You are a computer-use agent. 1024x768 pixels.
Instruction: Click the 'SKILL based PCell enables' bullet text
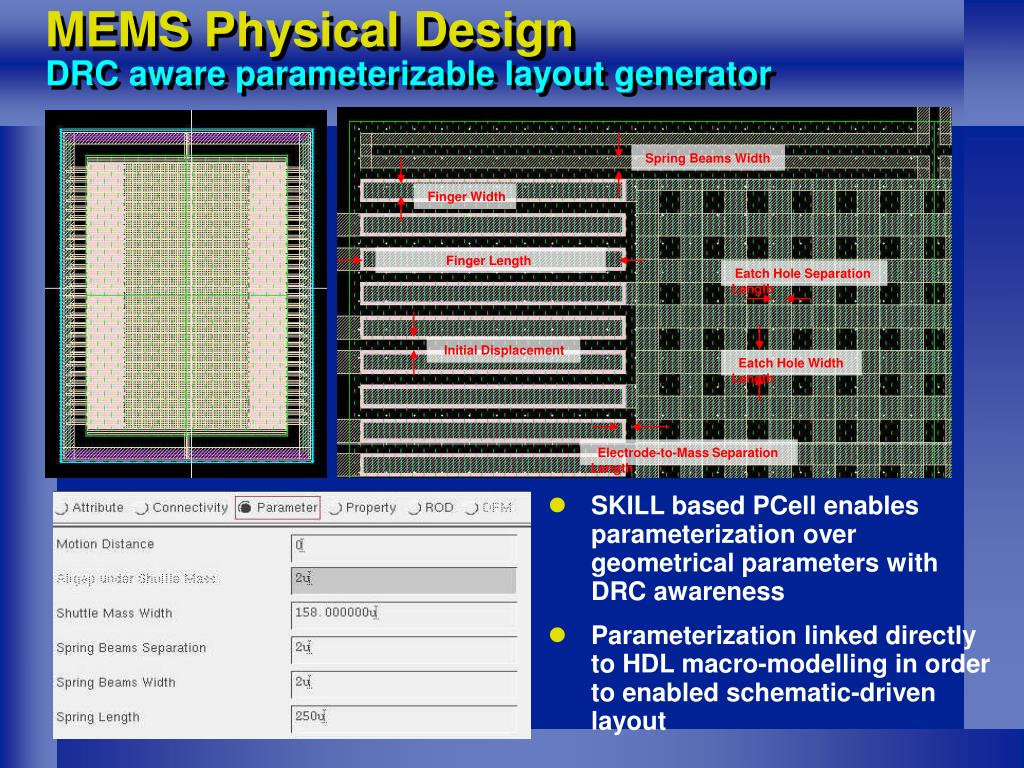click(x=754, y=506)
